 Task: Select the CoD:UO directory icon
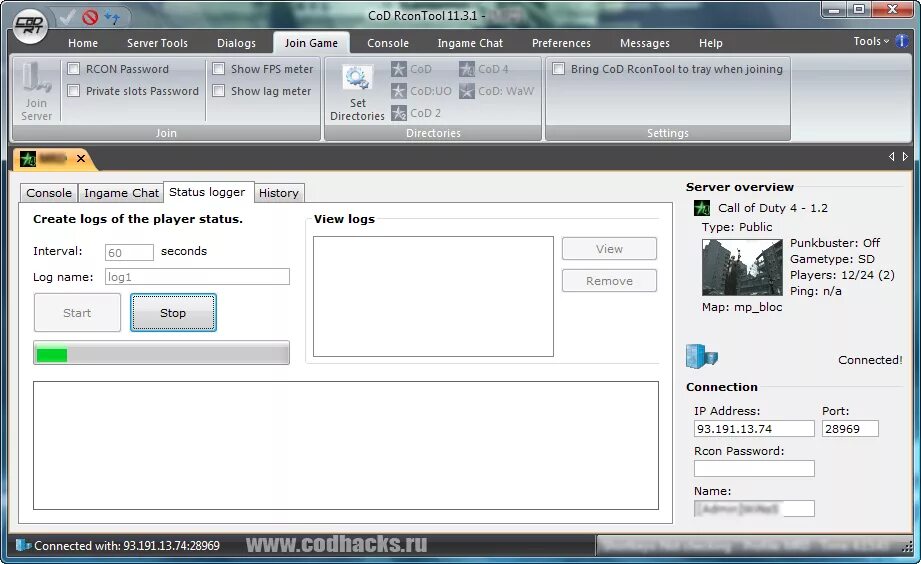point(398,91)
